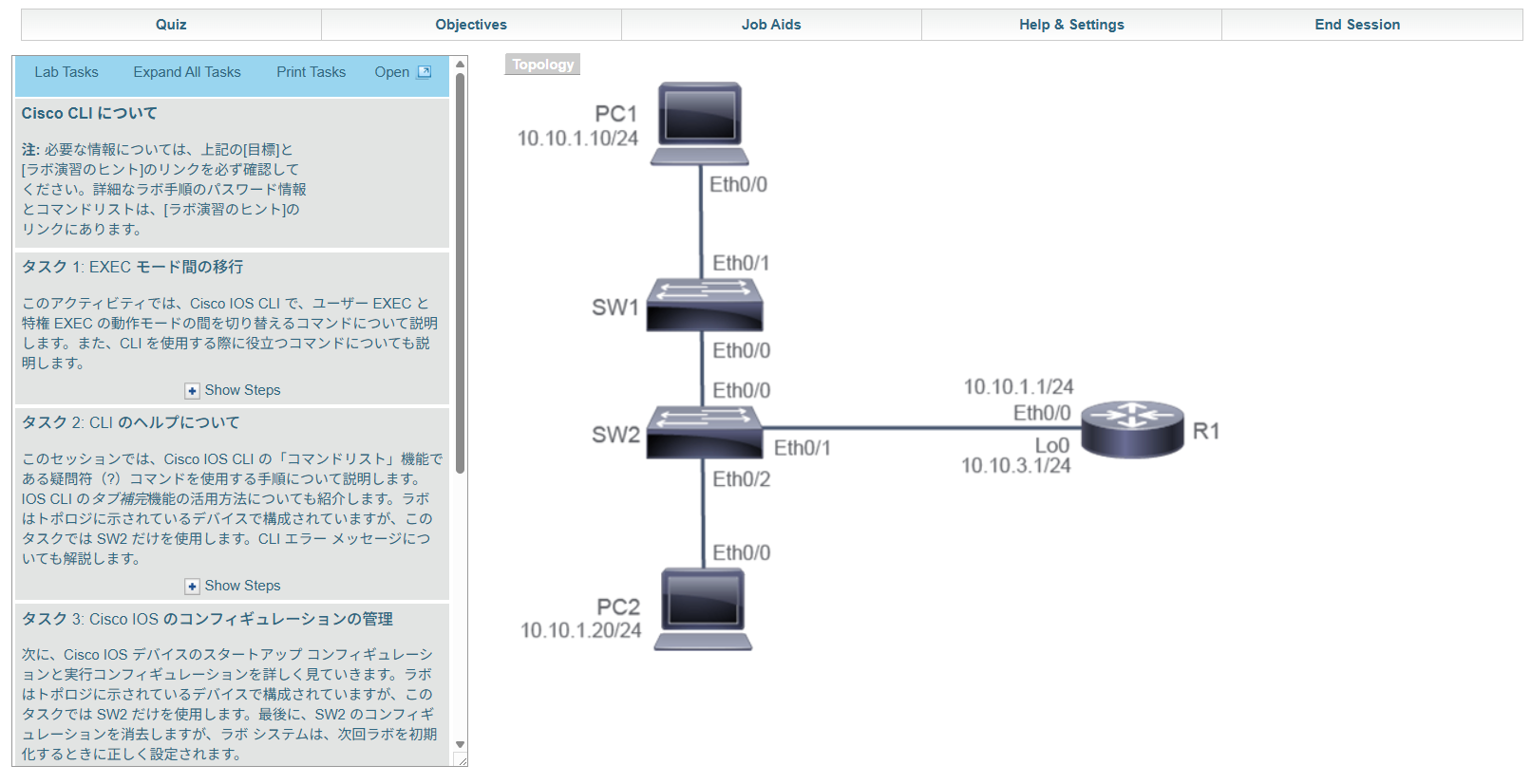The width and height of the screenshot is (1531, 784).
Task: Expand Show Steps for Task 1
Action: tap(233, 390)
